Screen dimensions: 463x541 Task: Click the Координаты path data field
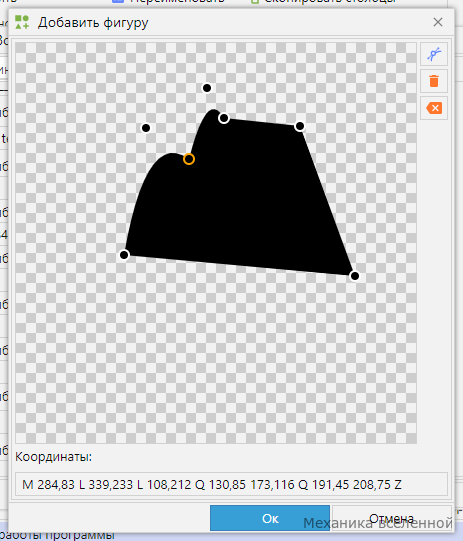(x=232, y=484)
